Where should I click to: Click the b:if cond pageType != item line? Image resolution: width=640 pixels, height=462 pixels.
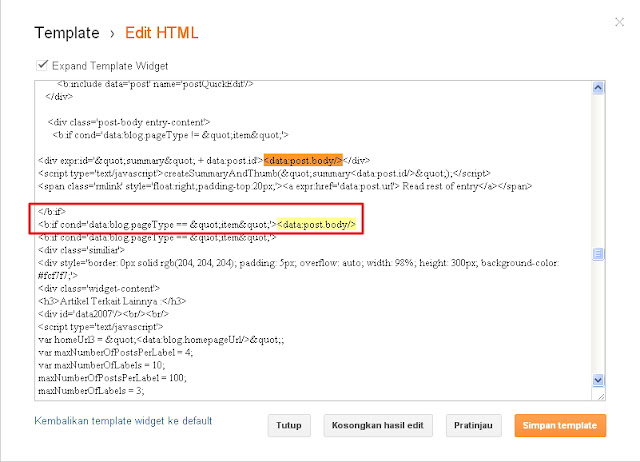click(x=170, y=135)
